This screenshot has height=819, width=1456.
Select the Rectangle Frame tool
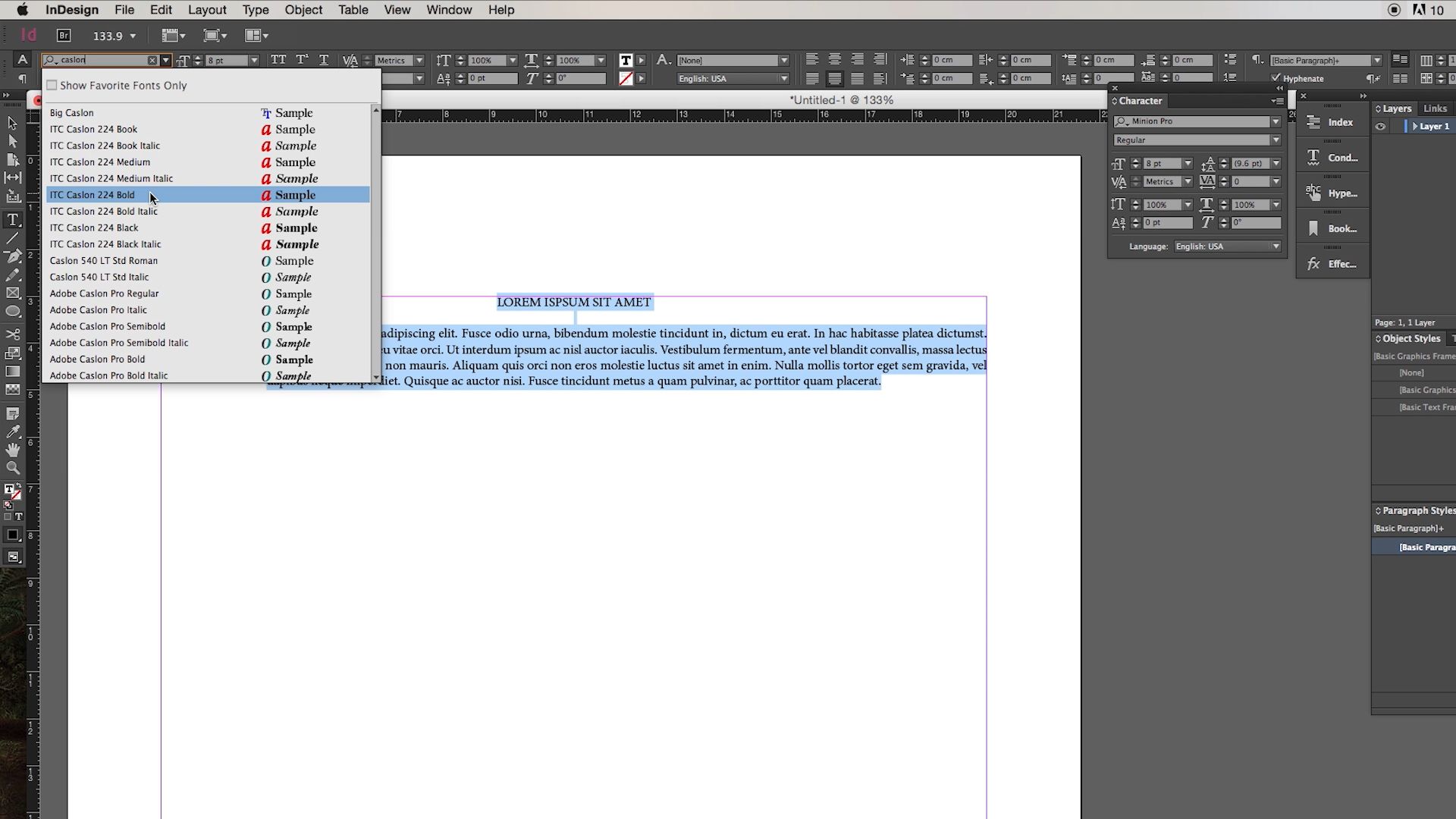click(x=12, y=293)
